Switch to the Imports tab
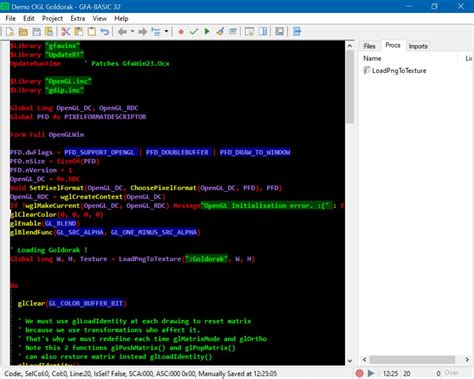 click(418, 46)
